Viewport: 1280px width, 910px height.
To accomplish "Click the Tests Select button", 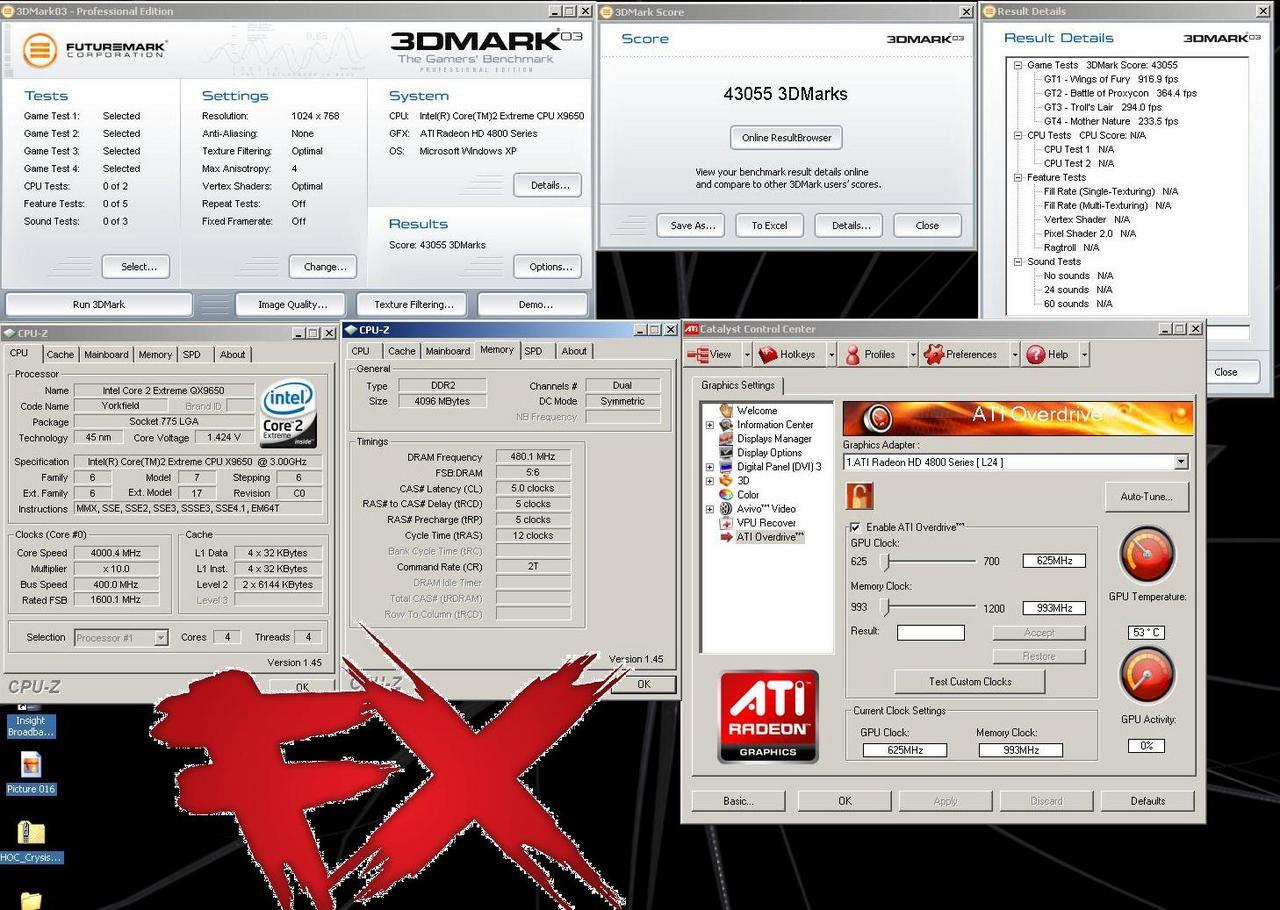I will pyautogui.click(x=136, y=266).
